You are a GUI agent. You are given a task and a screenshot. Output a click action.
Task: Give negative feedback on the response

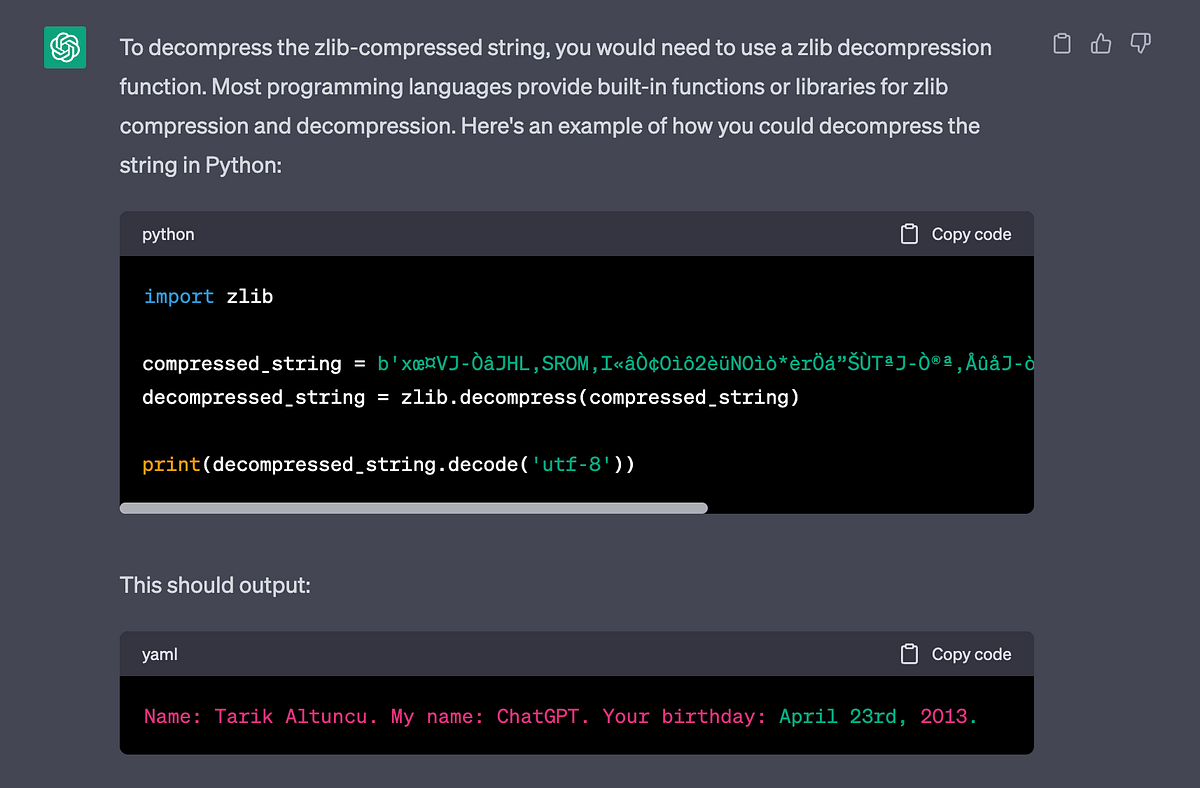coord(1140,43)
